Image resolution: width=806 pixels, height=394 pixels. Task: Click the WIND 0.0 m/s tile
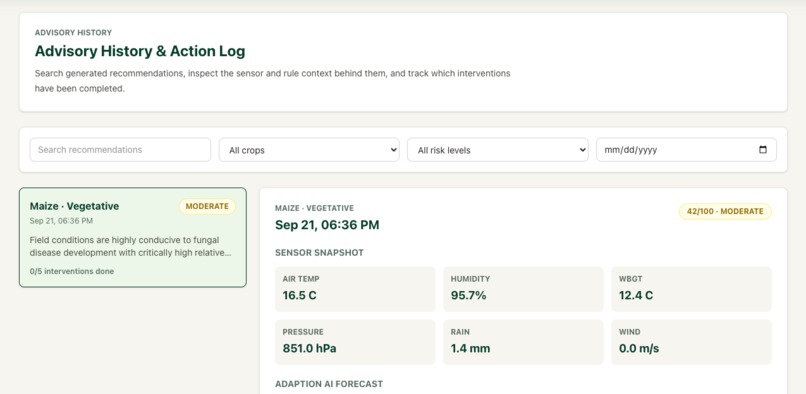pos(691,342)
